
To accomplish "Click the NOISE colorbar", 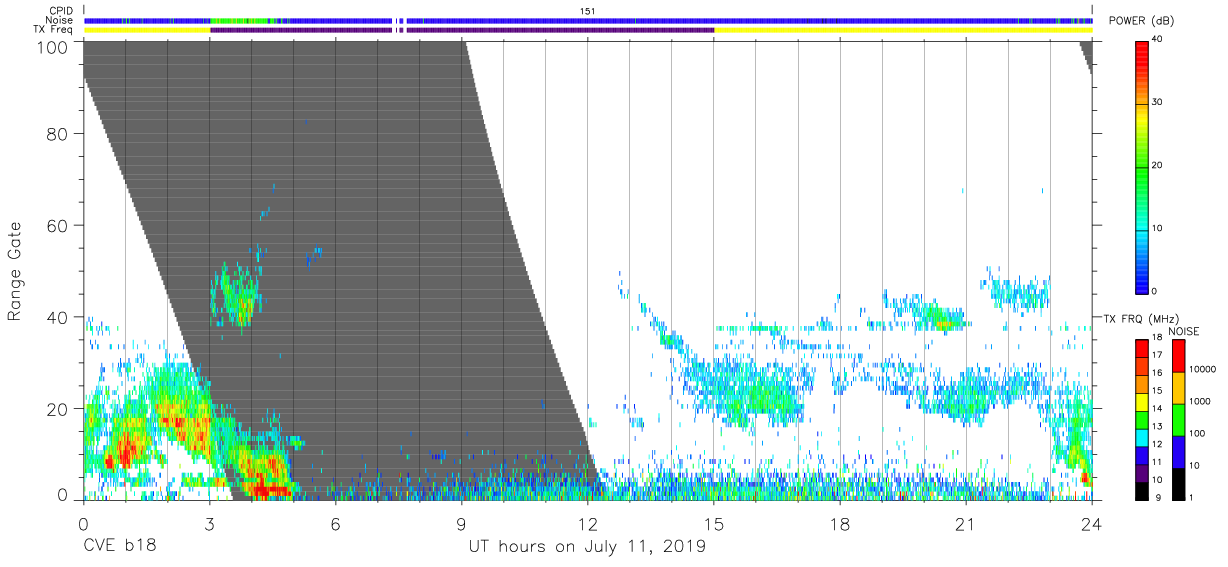I will click(1179, 420).
